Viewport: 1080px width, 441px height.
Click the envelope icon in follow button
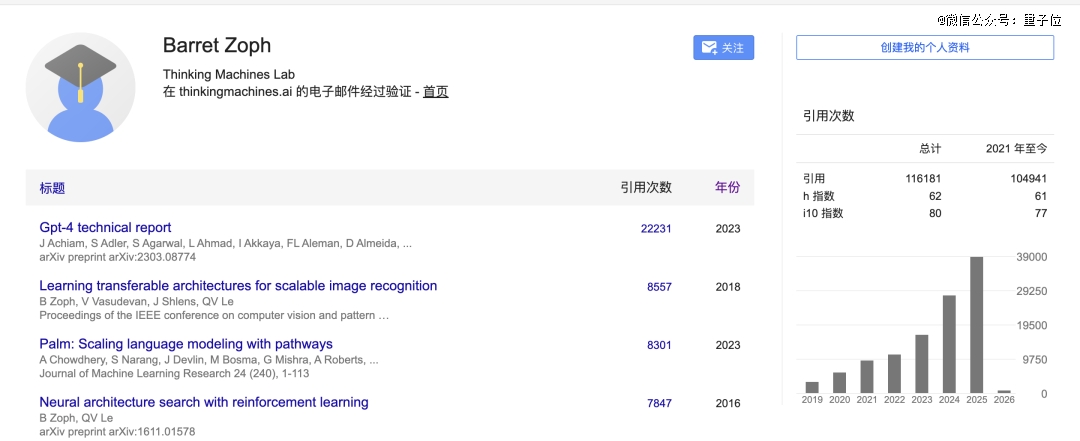[x=709, y=48]
